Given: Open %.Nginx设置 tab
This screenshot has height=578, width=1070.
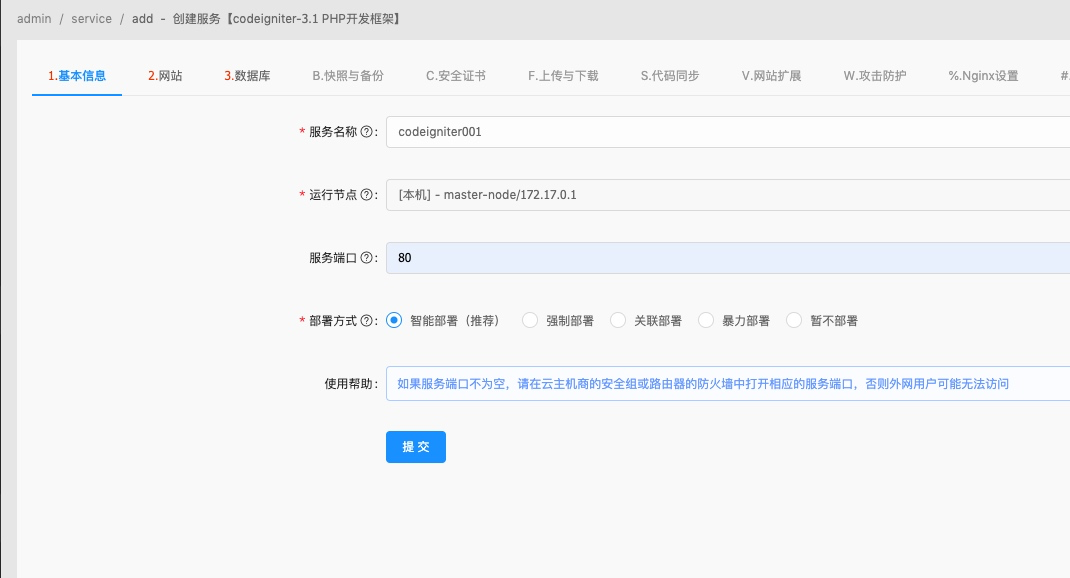Looking at the screenshot, I should point(983,76).
